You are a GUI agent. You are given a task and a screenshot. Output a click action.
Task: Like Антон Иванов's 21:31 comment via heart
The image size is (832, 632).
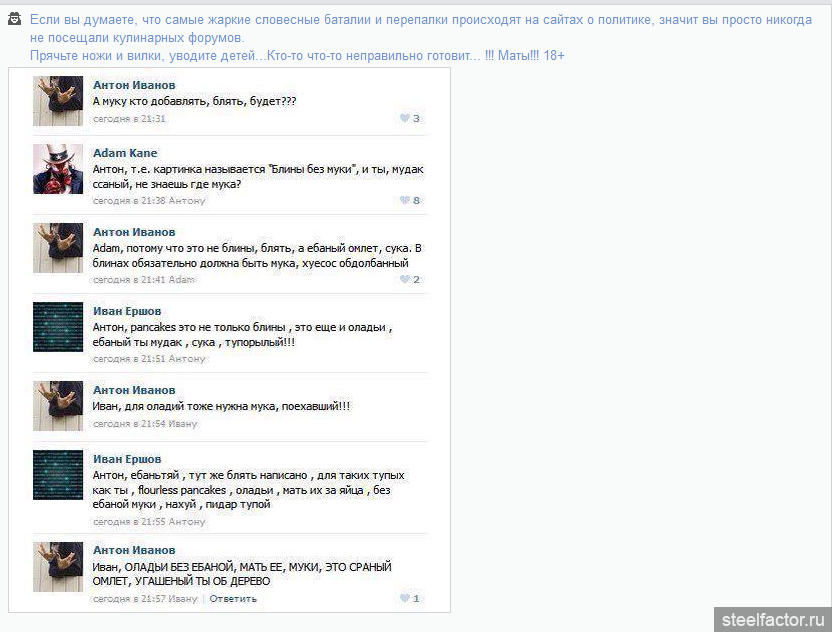[x=405, y=118]
